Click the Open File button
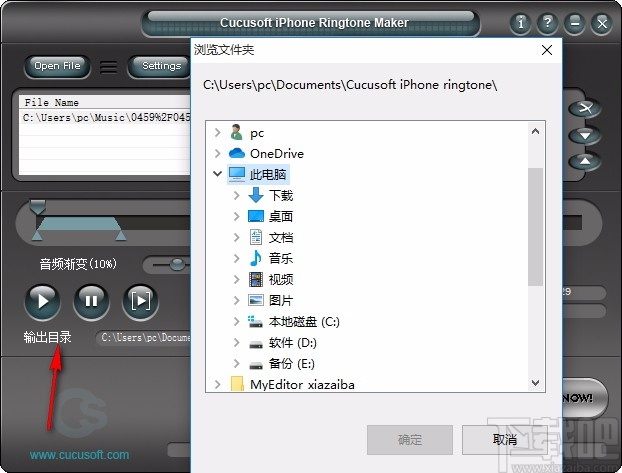The image size is (622, 473). (57, 66)
